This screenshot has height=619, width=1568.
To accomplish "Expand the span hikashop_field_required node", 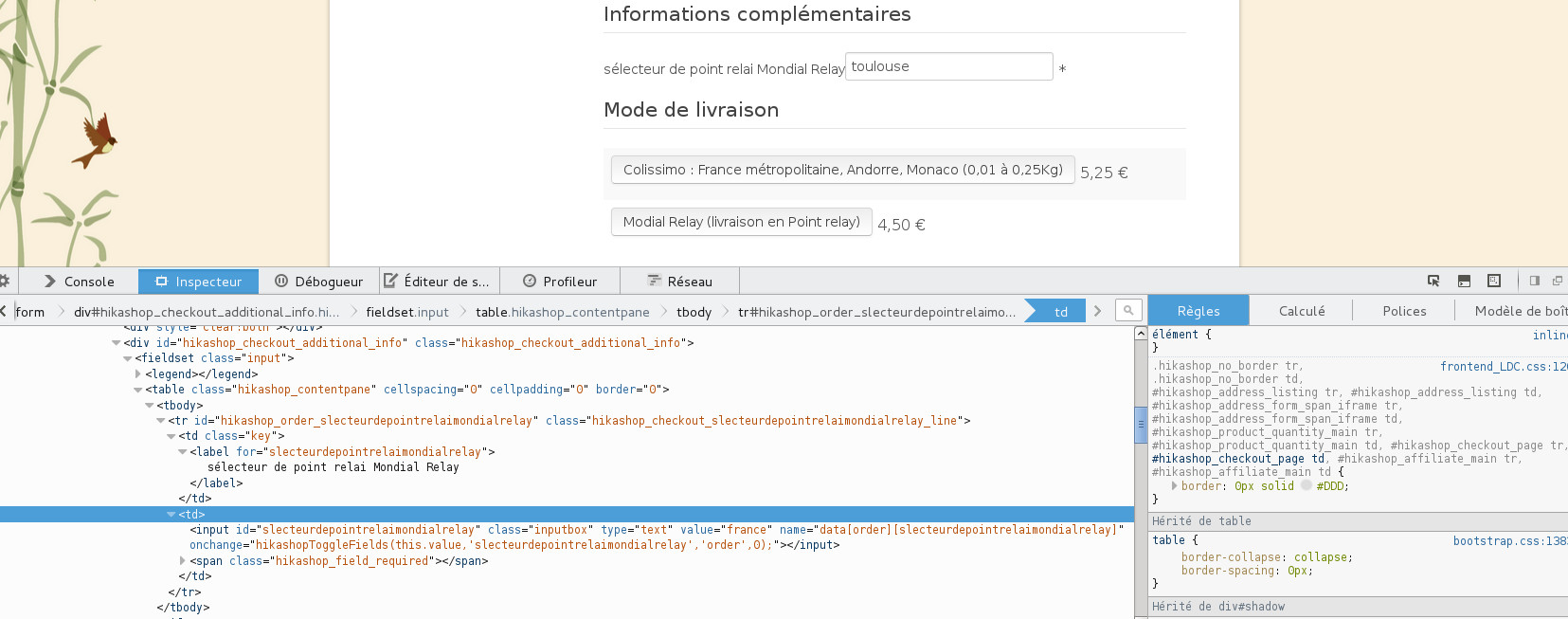I will click(183, 561).
